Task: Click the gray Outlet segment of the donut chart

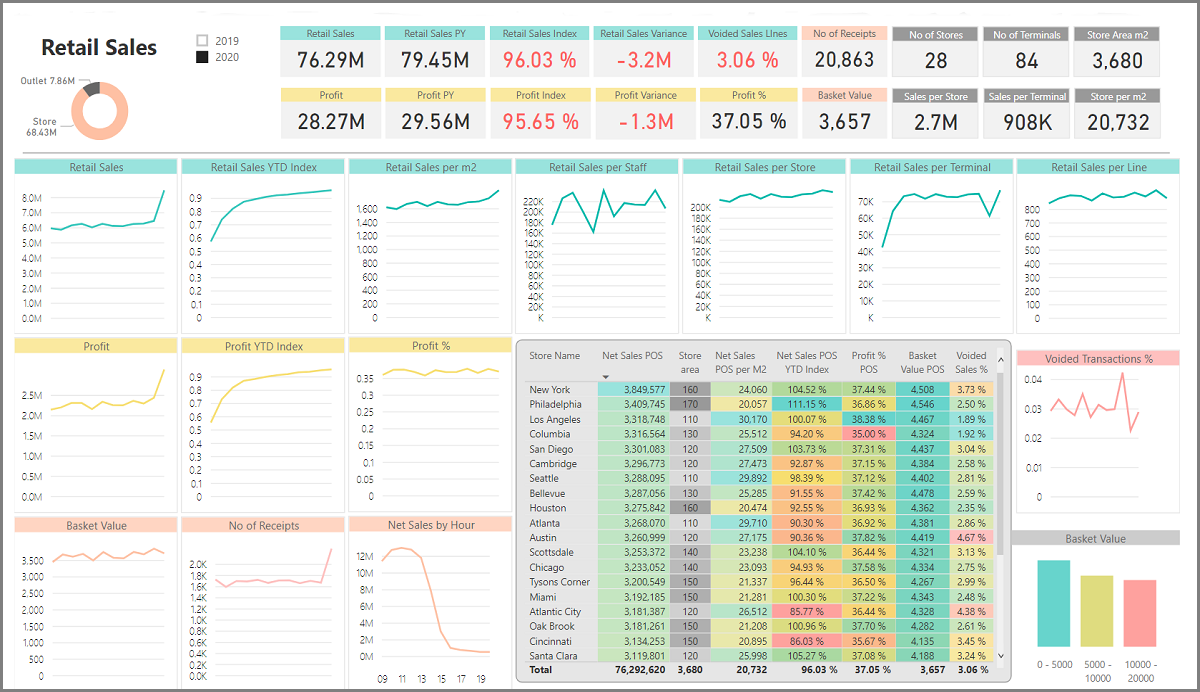Action: 92,89
